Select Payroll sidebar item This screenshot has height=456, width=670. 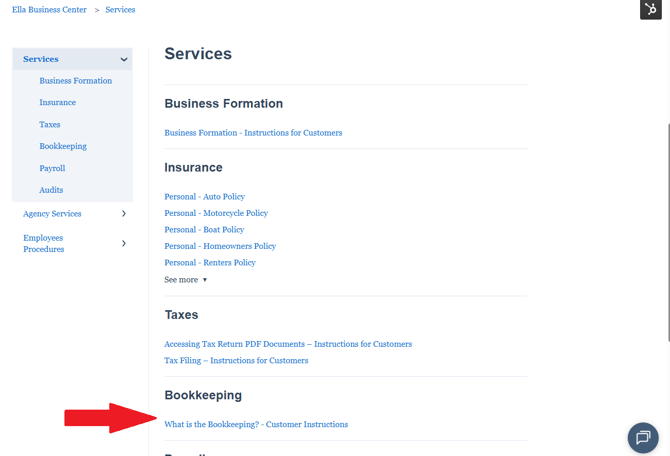tap(52, 168)
